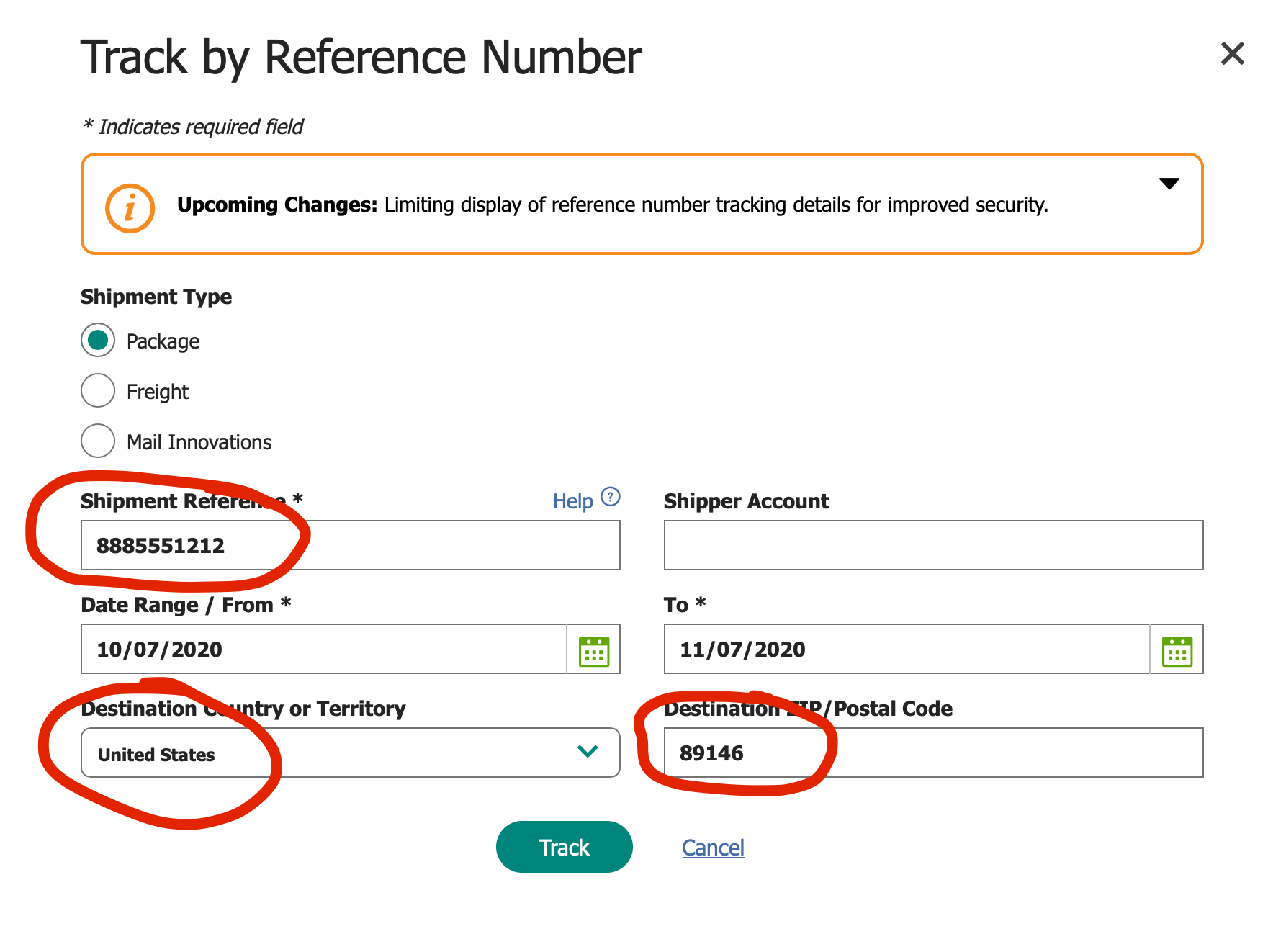Select the Package shipment type
Viewport: 1286px width, 952px height.
(x=98, y=341)
